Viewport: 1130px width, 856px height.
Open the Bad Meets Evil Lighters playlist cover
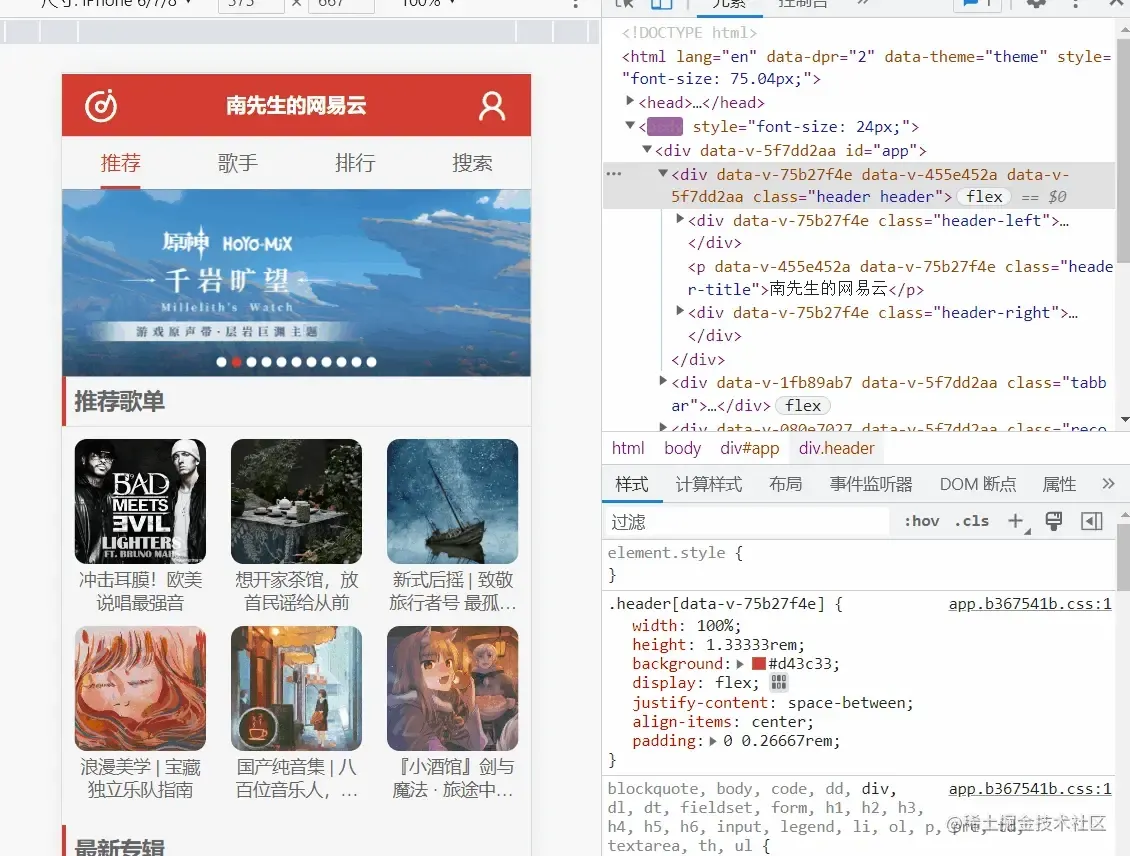(140, 501)
